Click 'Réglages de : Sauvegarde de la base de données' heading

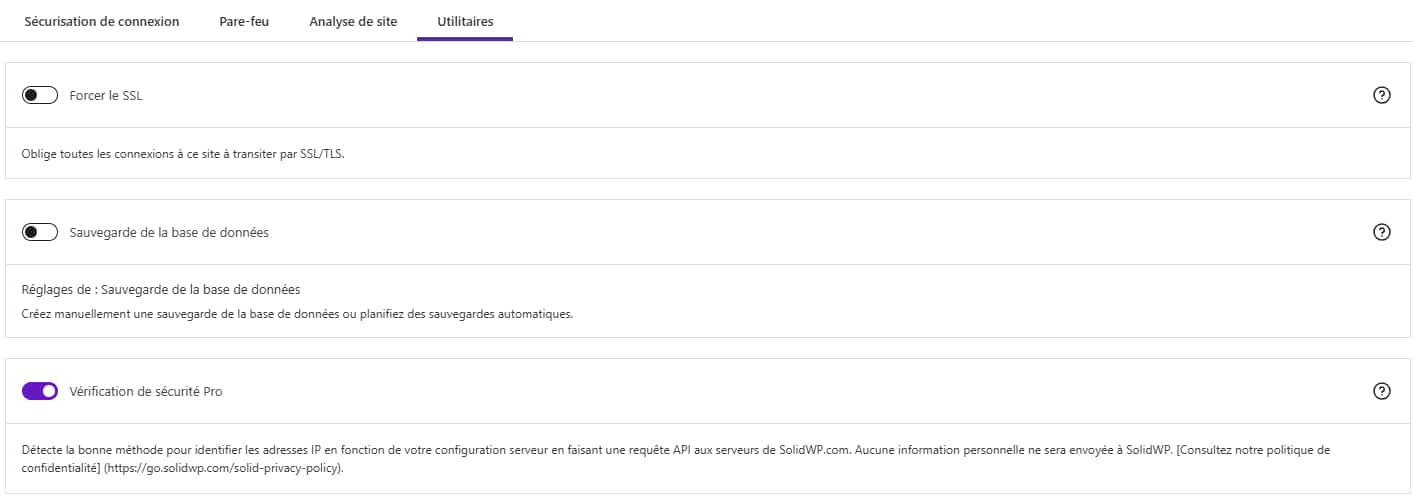pyautogui.click(x=161, y=290)
